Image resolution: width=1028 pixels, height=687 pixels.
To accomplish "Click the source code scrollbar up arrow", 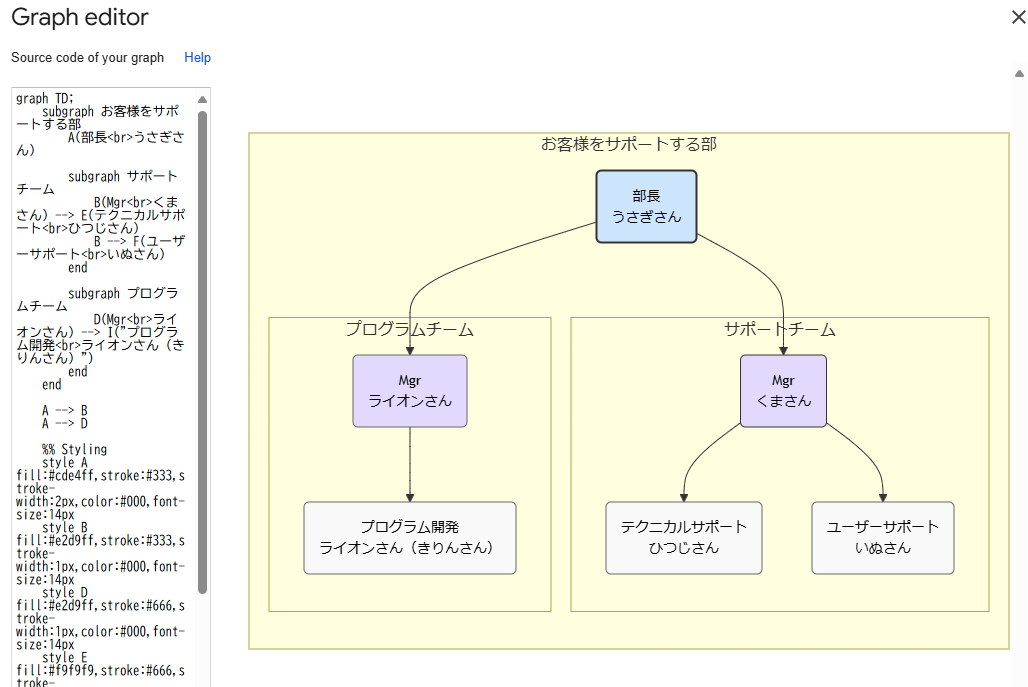I will click(203, 100).
